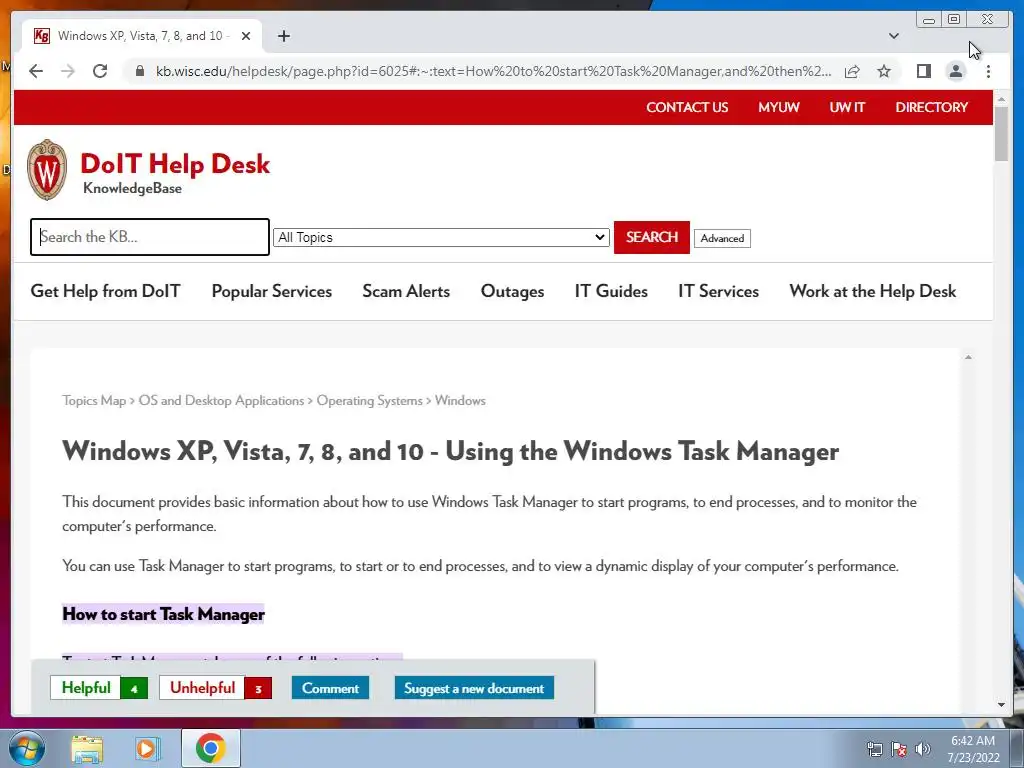
Task: Open the tab search chevron
Action: point(894,36)
